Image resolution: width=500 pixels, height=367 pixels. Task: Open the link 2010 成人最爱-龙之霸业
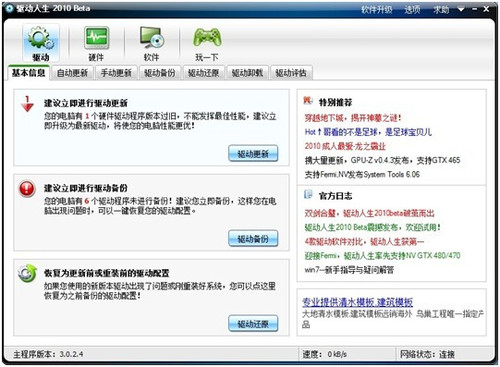345,146
